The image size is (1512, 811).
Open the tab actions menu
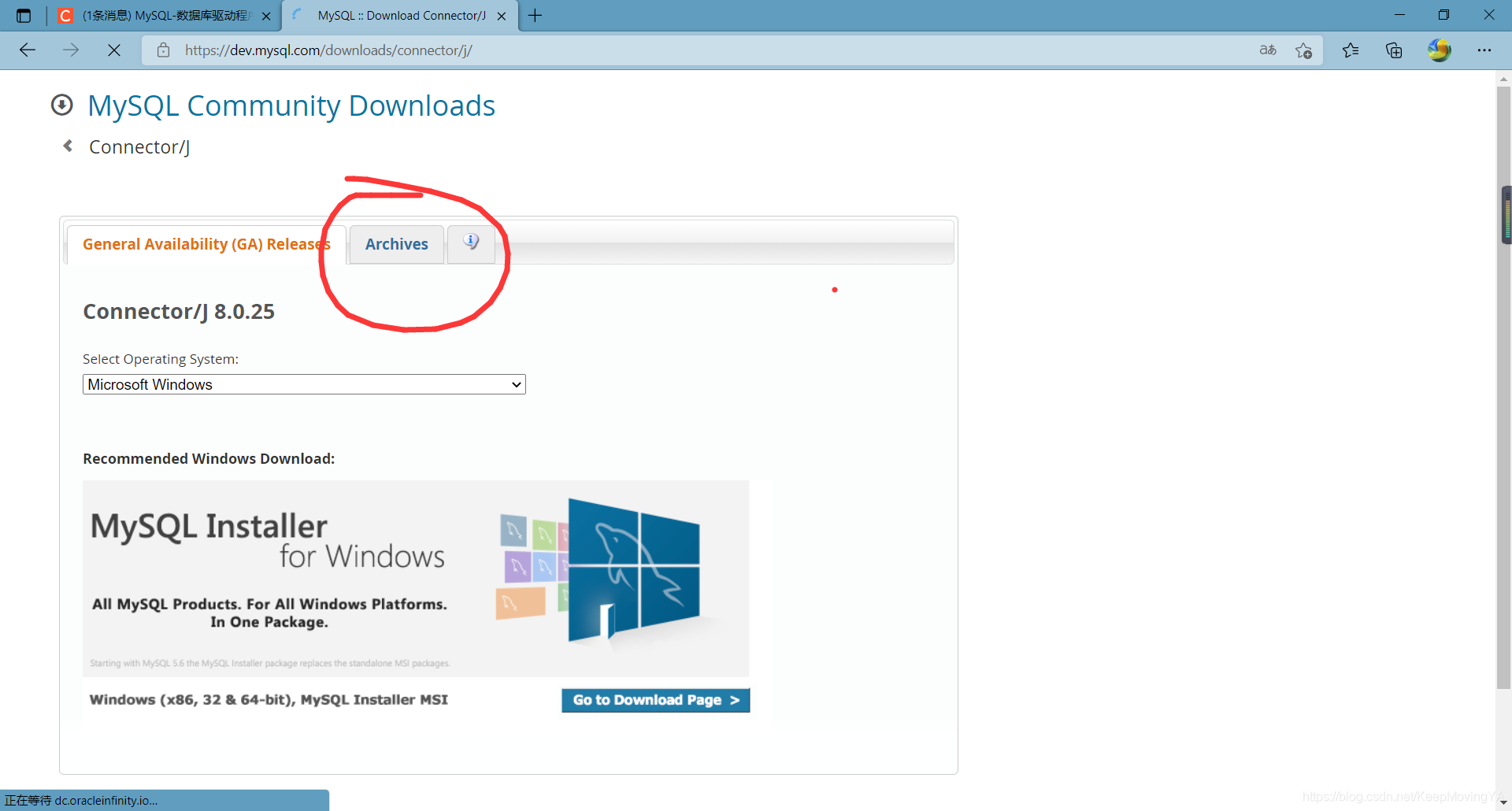(24, 16)
